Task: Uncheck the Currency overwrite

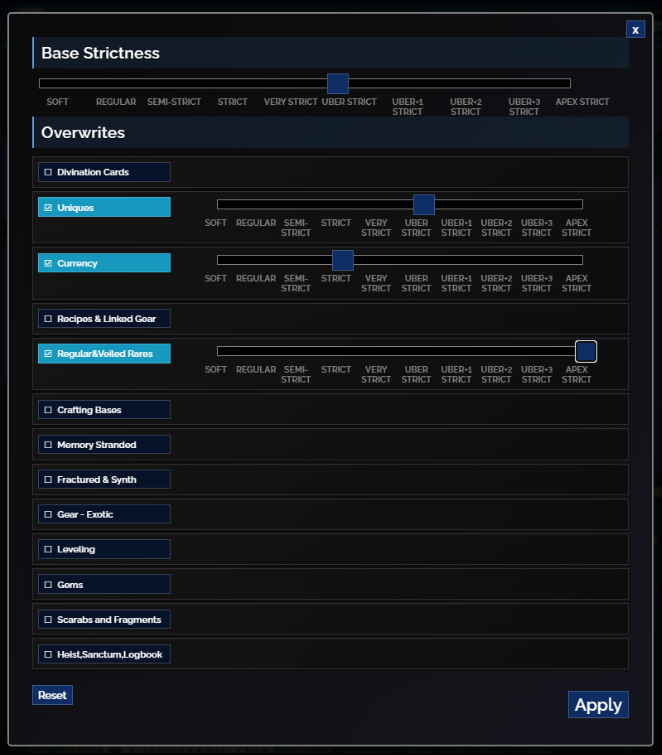Action: pyautogui.click(x=104, y=263)
